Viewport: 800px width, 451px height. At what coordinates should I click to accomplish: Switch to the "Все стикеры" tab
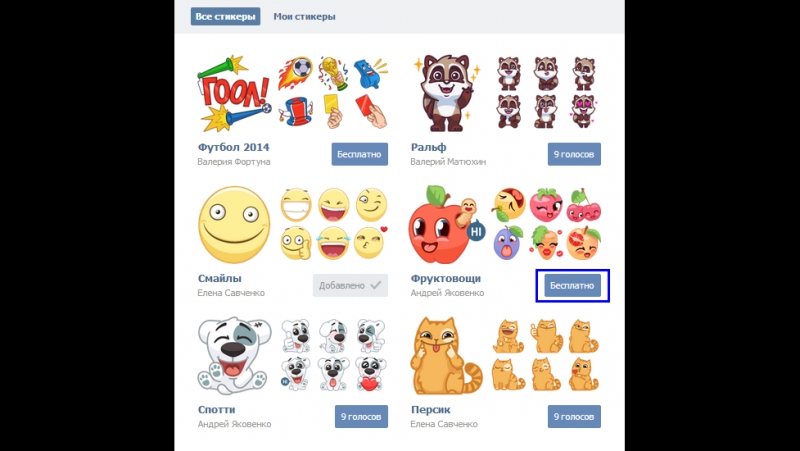(226, 16)
